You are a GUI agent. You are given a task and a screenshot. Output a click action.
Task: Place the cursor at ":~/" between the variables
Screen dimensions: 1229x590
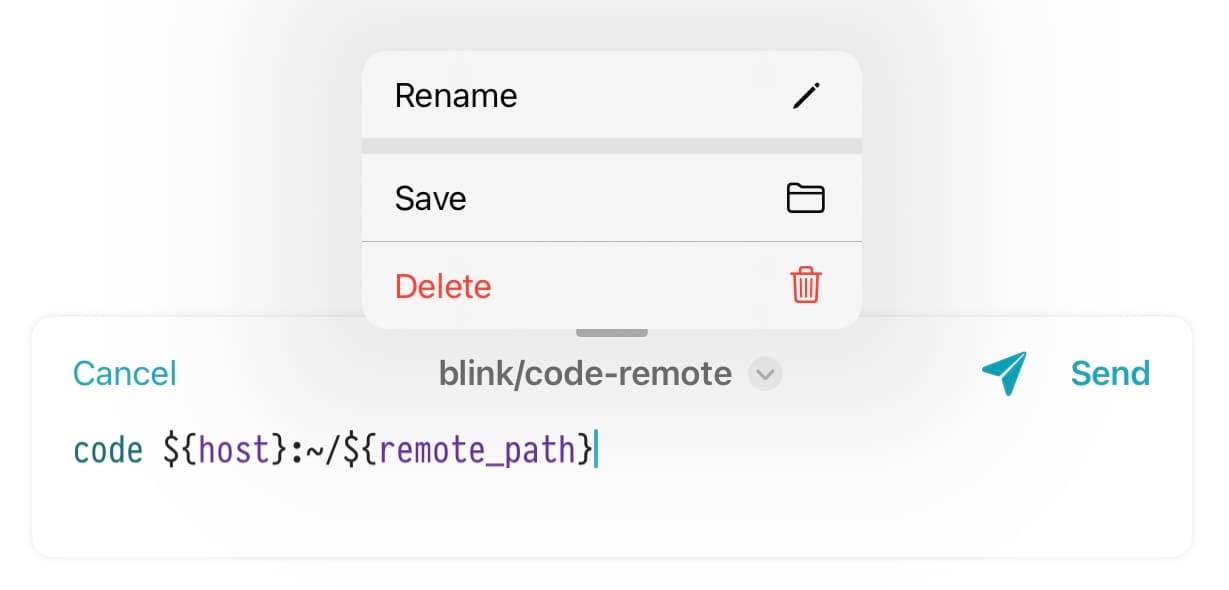pos(316,451)
